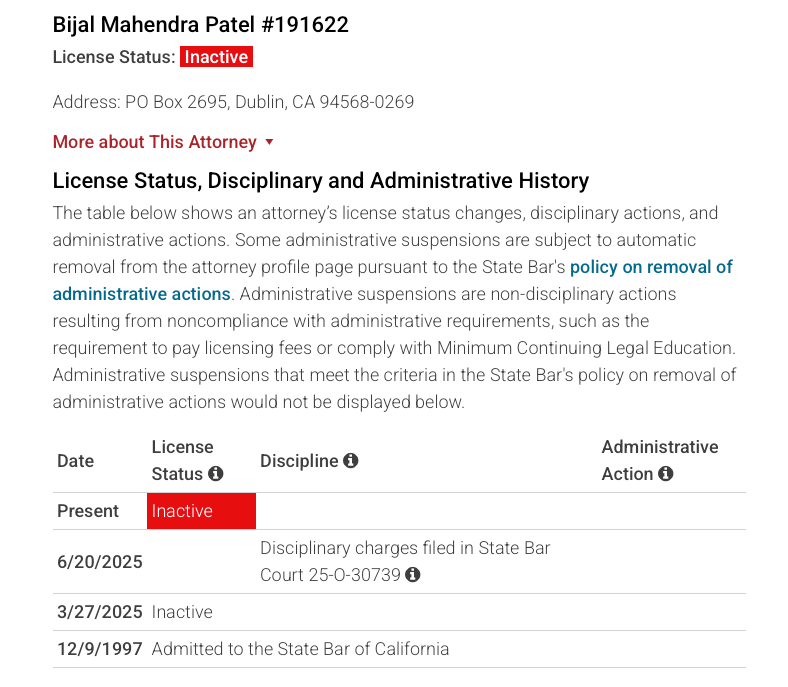Click the Disciplinary charges filed in State Bar Court text

coord(405,548)
